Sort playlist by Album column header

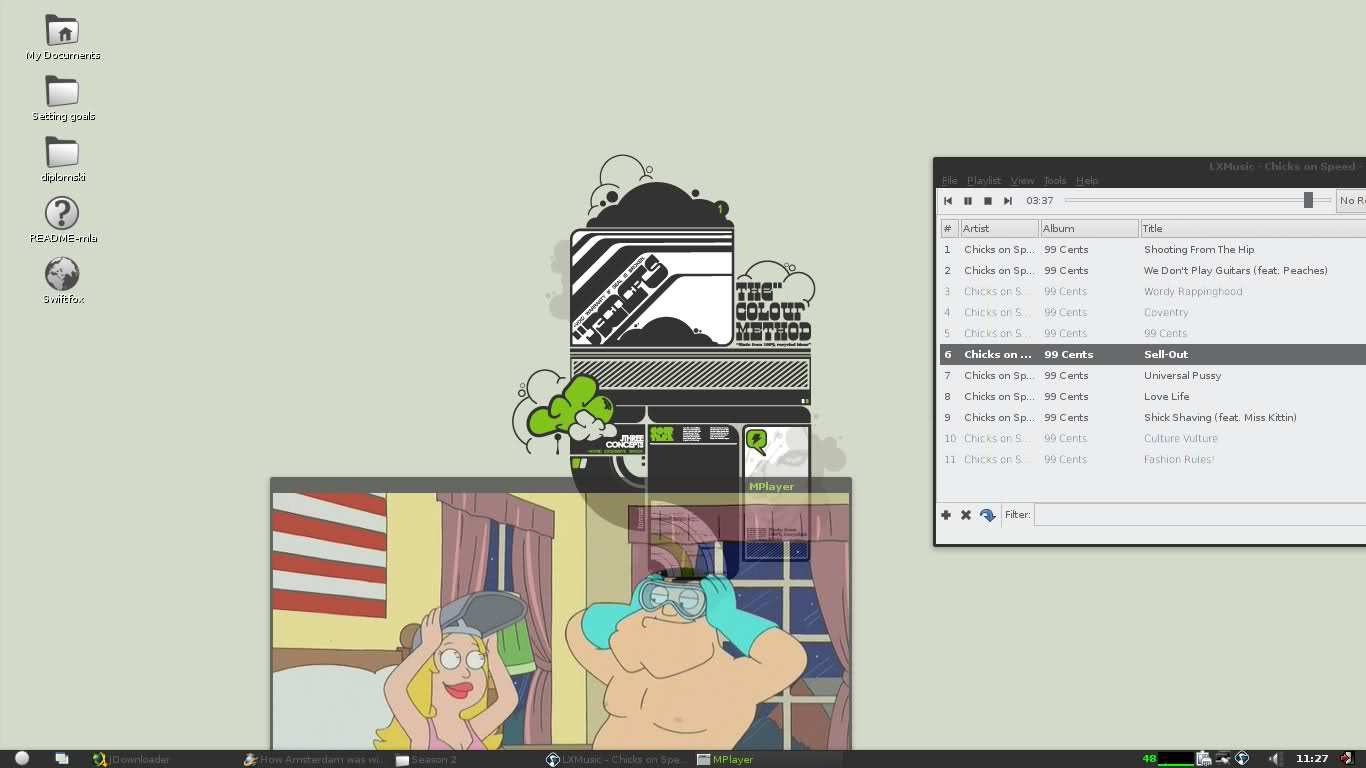pos(1089,229)
